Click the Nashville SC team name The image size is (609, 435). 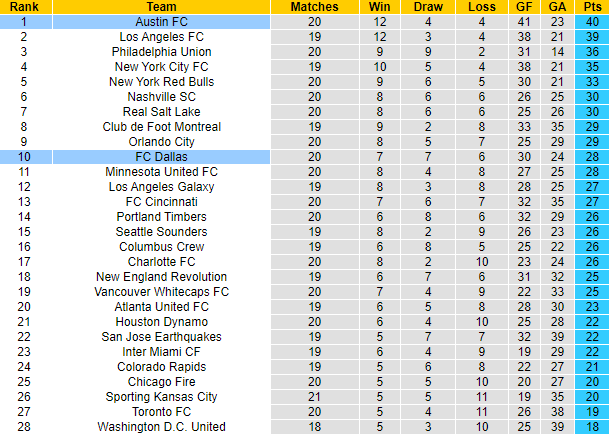[x=161, y=96]
